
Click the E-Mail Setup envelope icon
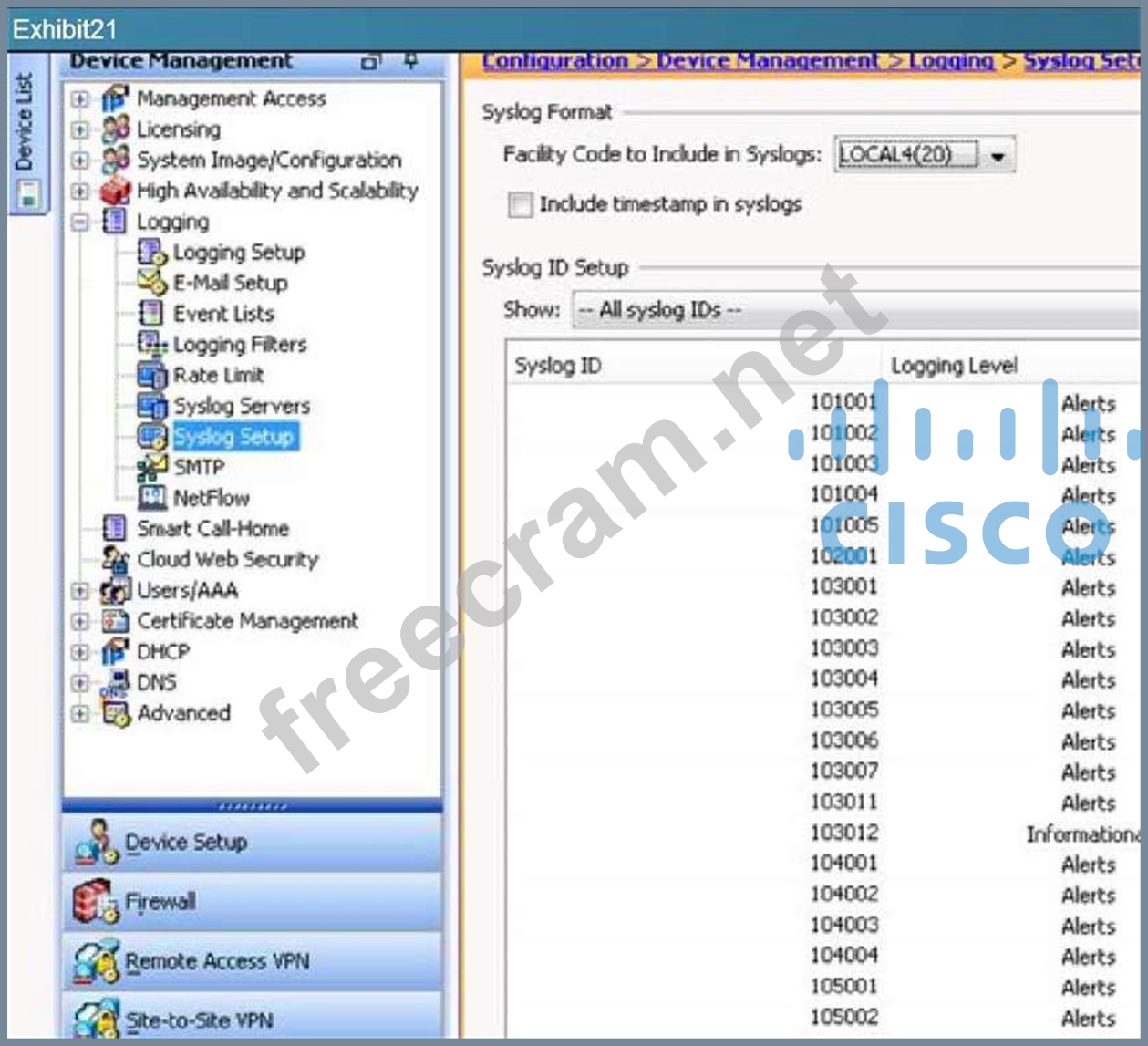(151, 283)
